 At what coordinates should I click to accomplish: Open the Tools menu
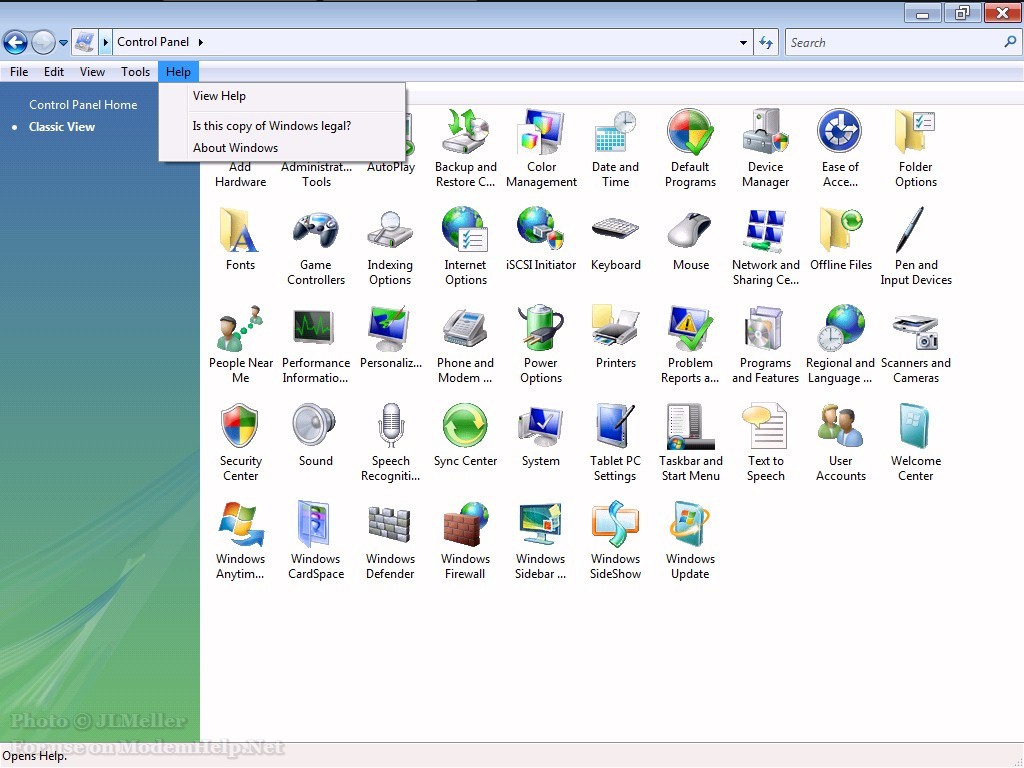click(x=135, y=72)
